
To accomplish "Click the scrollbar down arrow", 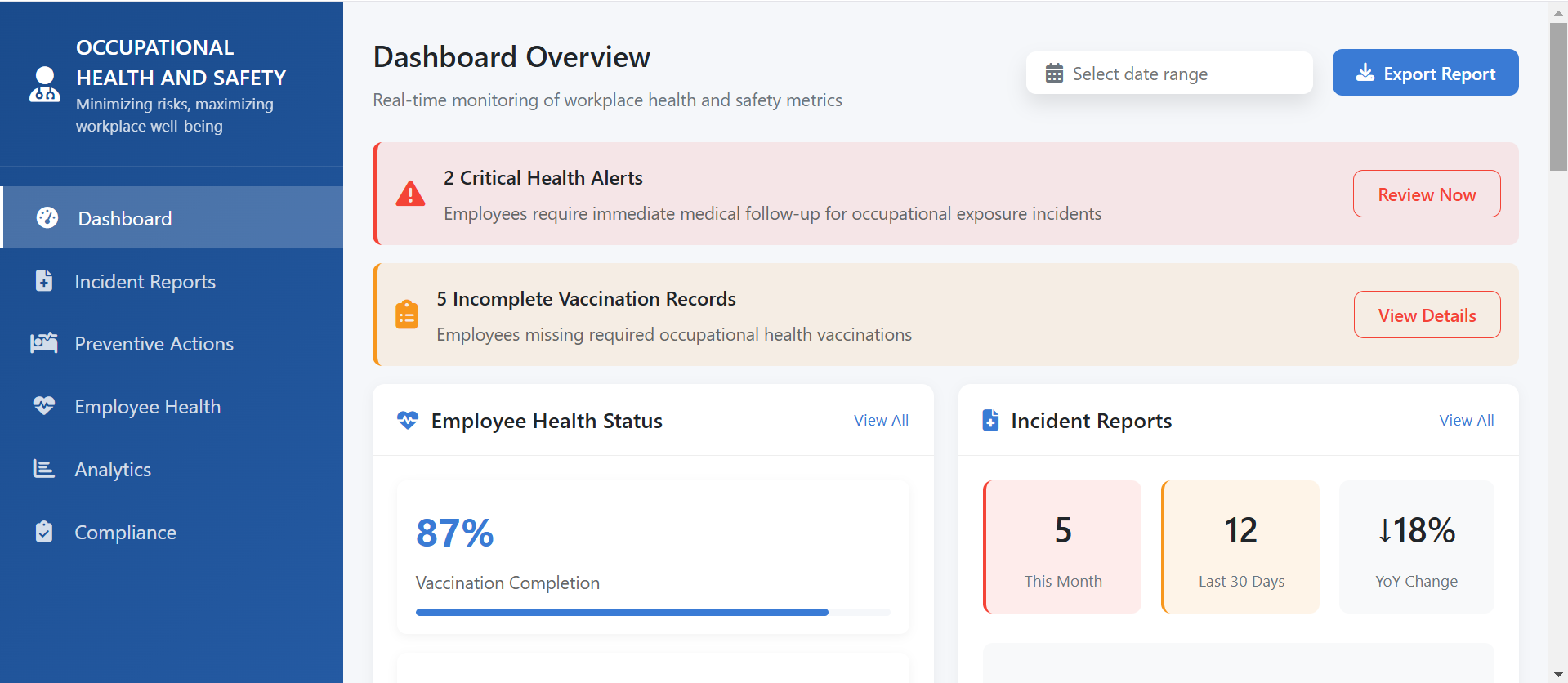I will pos(1558,674).
